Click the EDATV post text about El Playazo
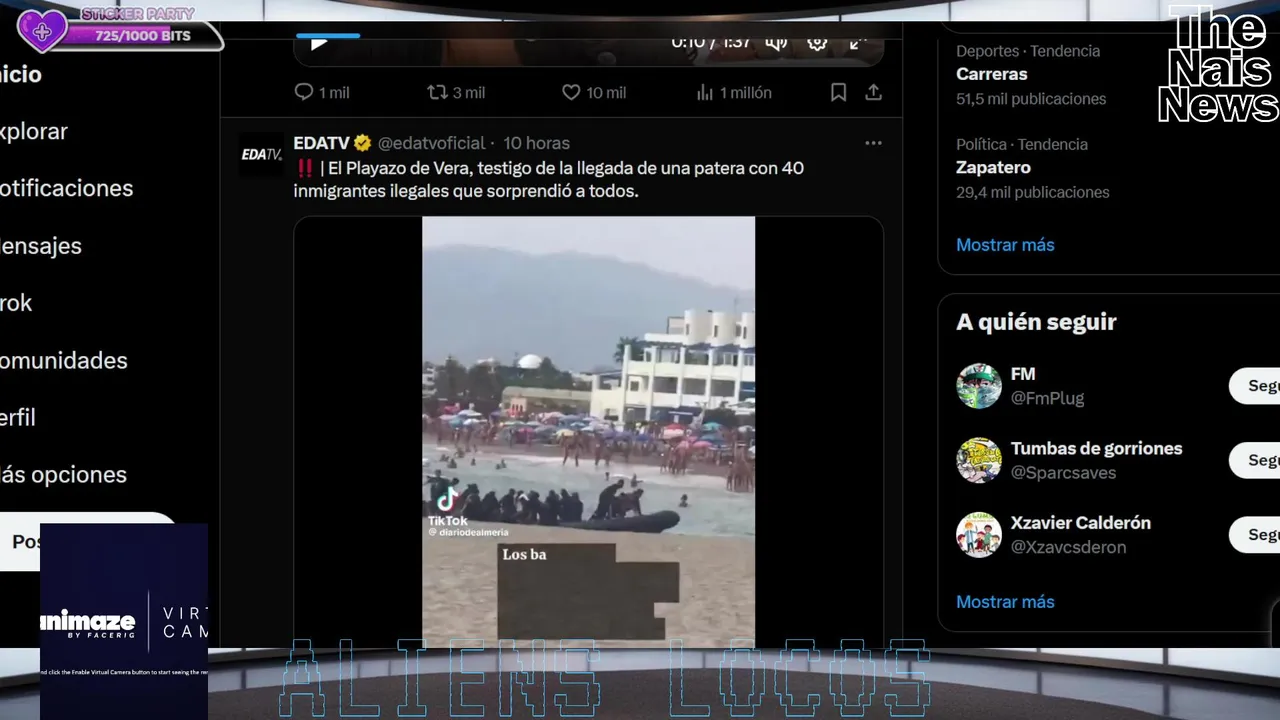 [549, 179]
